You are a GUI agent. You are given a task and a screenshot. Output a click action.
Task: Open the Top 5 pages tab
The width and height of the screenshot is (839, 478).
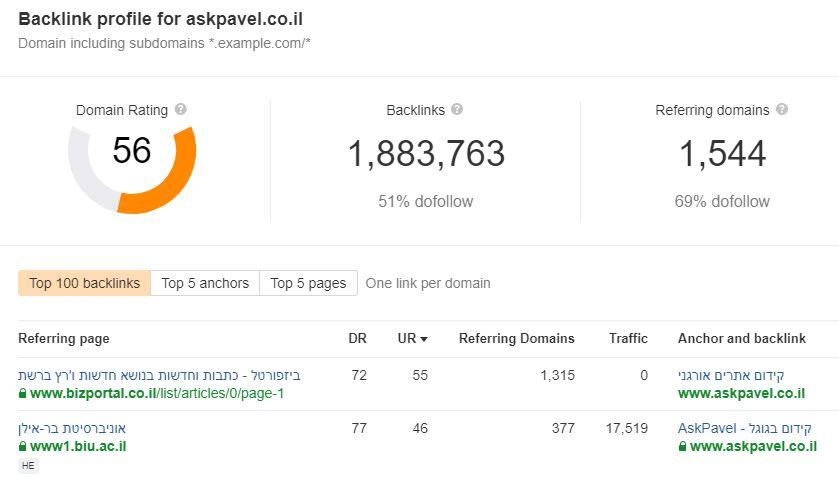(308, 283)
